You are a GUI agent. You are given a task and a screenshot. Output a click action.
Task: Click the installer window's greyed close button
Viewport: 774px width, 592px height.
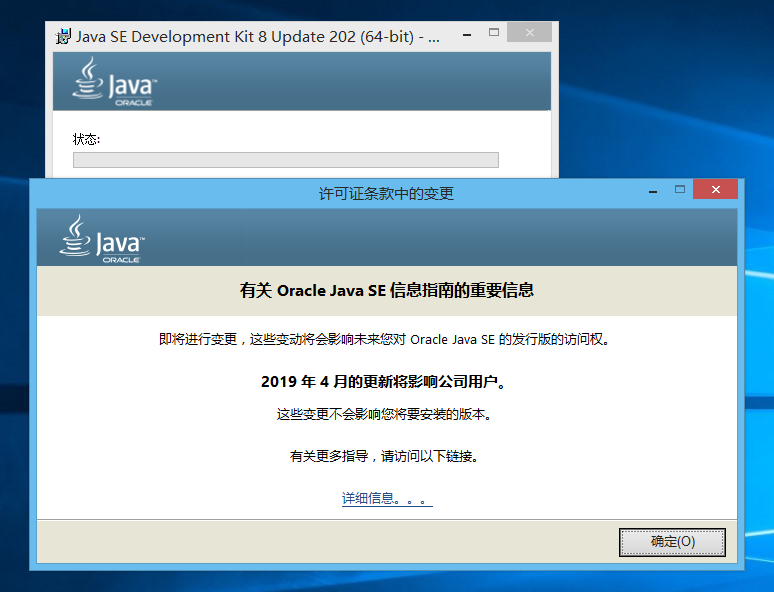click(x=529, y=34)
